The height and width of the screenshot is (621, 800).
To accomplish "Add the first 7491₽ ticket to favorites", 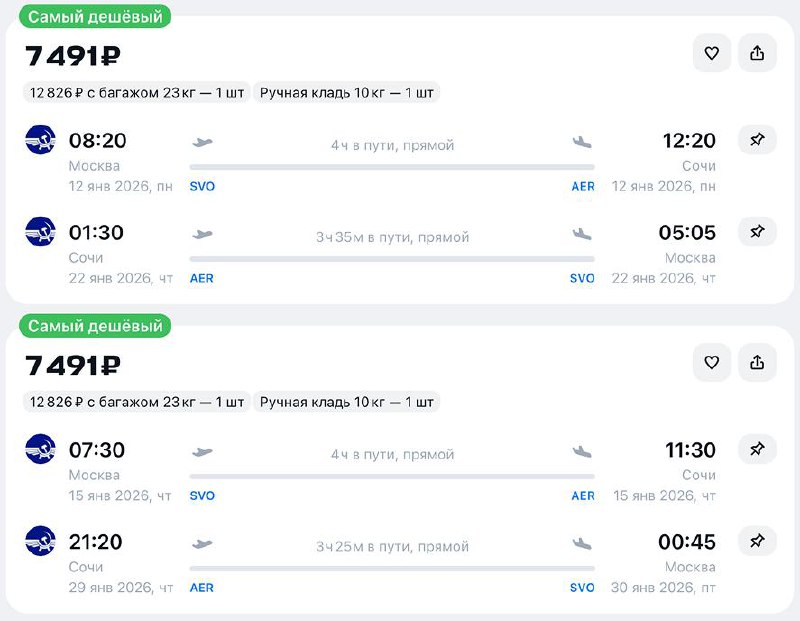I will point(712,53).
